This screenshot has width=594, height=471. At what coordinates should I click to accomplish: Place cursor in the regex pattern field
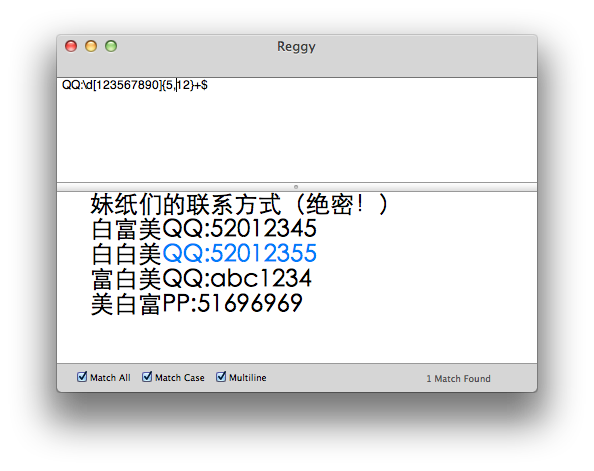[x=297, y=130]
